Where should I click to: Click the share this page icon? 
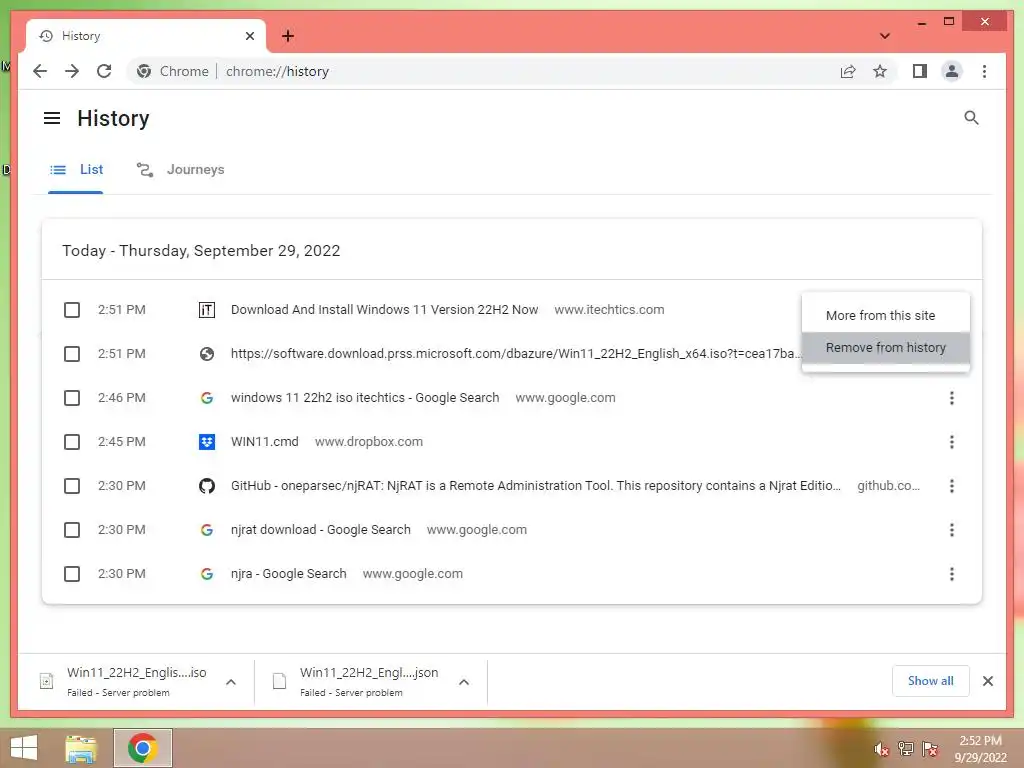(848, 71)
